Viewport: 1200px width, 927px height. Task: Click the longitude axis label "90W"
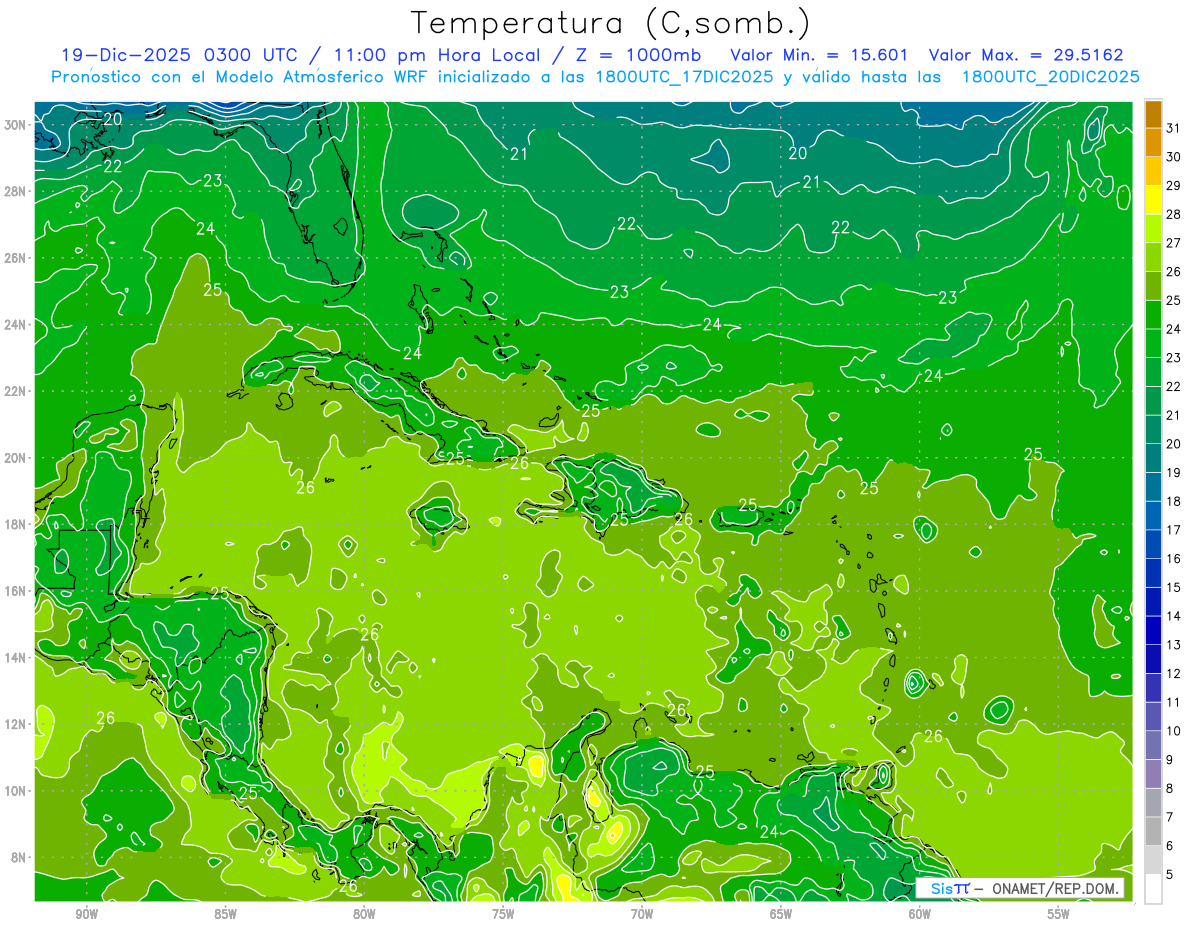click(86, 915)
